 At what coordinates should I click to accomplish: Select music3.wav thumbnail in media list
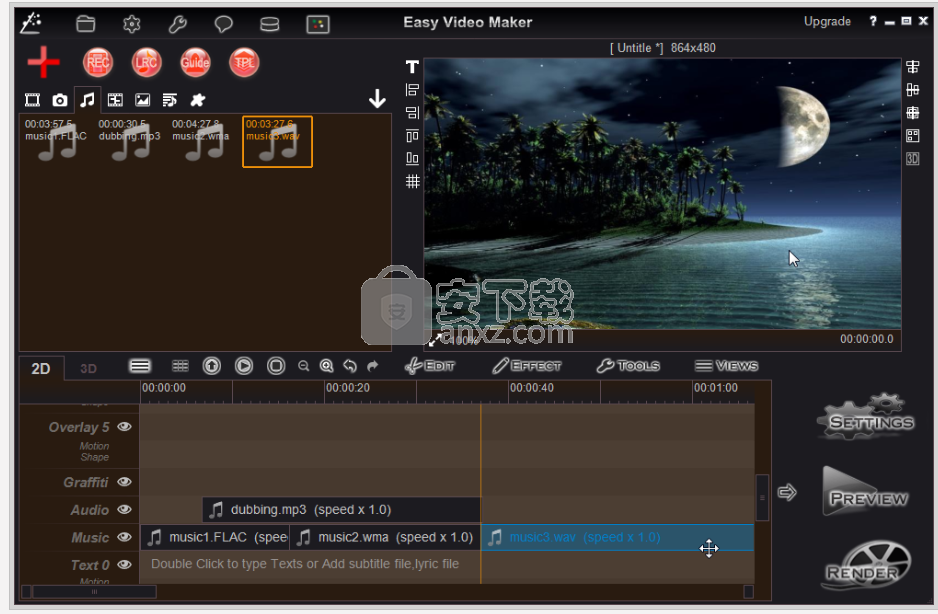tap(277, 142)
